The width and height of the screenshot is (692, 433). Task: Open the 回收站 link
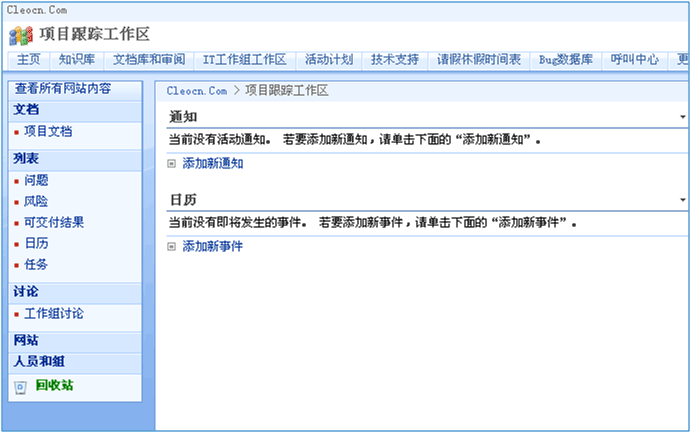coord(54,385)
